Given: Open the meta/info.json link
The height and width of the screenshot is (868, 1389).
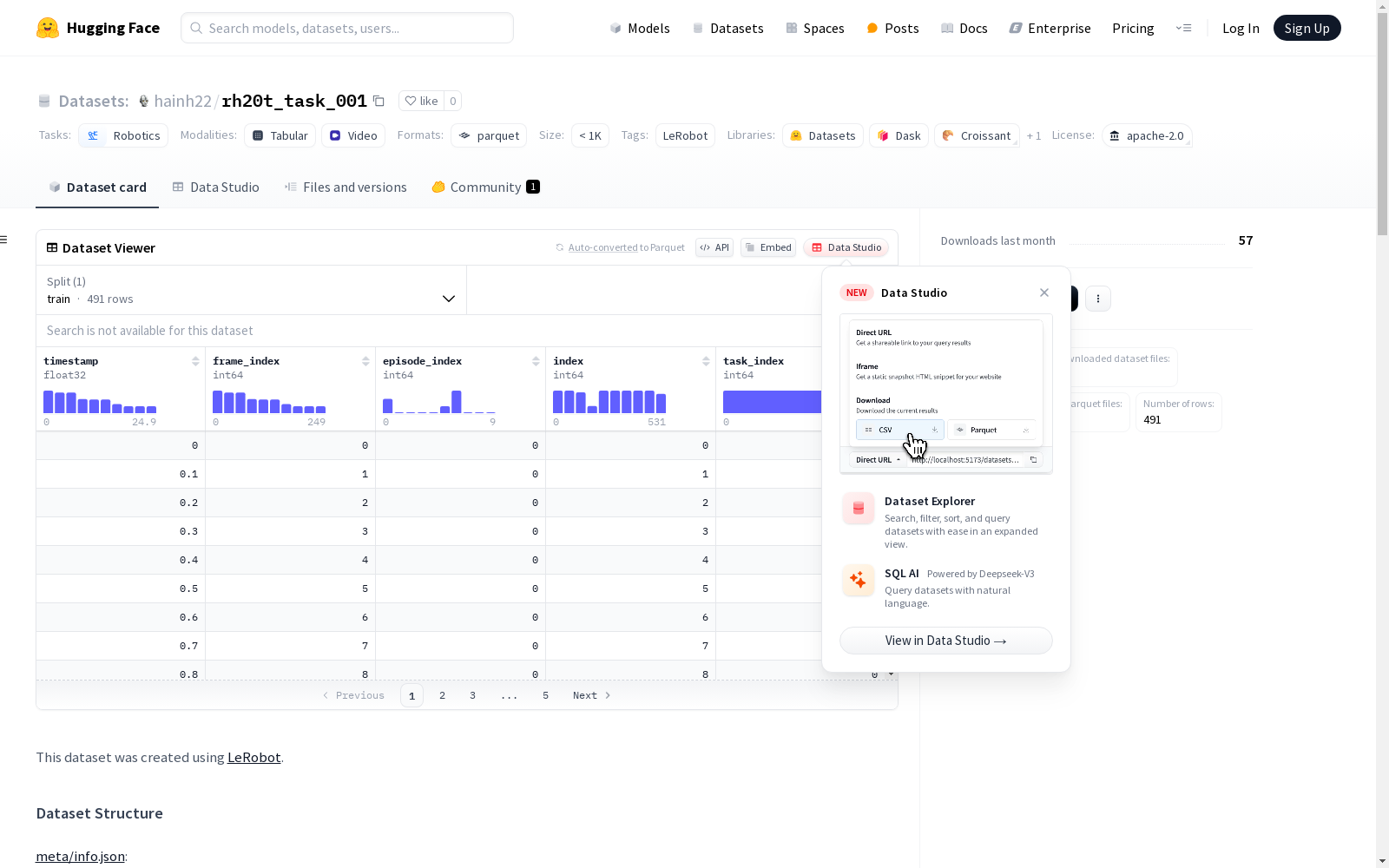Looking at the screenshot, I should coord(80,857).
